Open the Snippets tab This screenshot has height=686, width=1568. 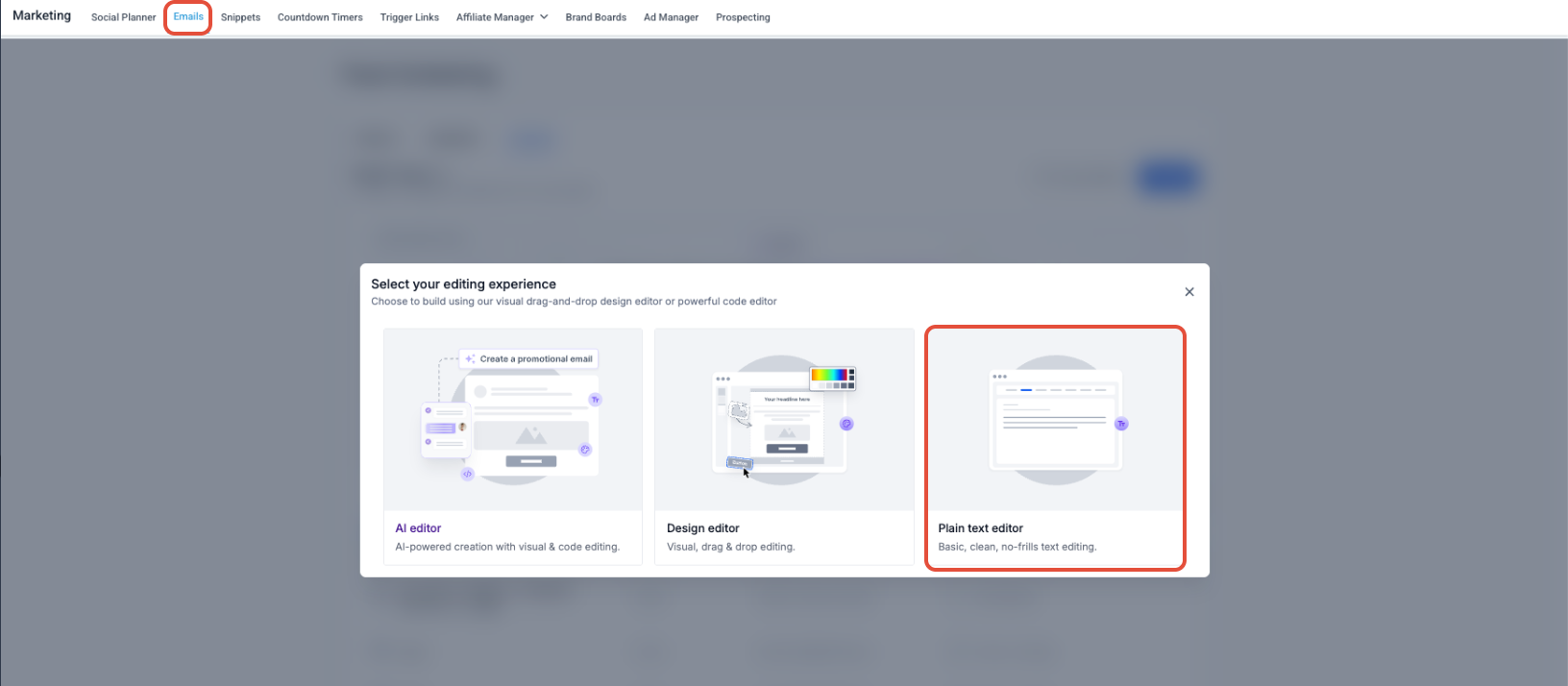240,17
